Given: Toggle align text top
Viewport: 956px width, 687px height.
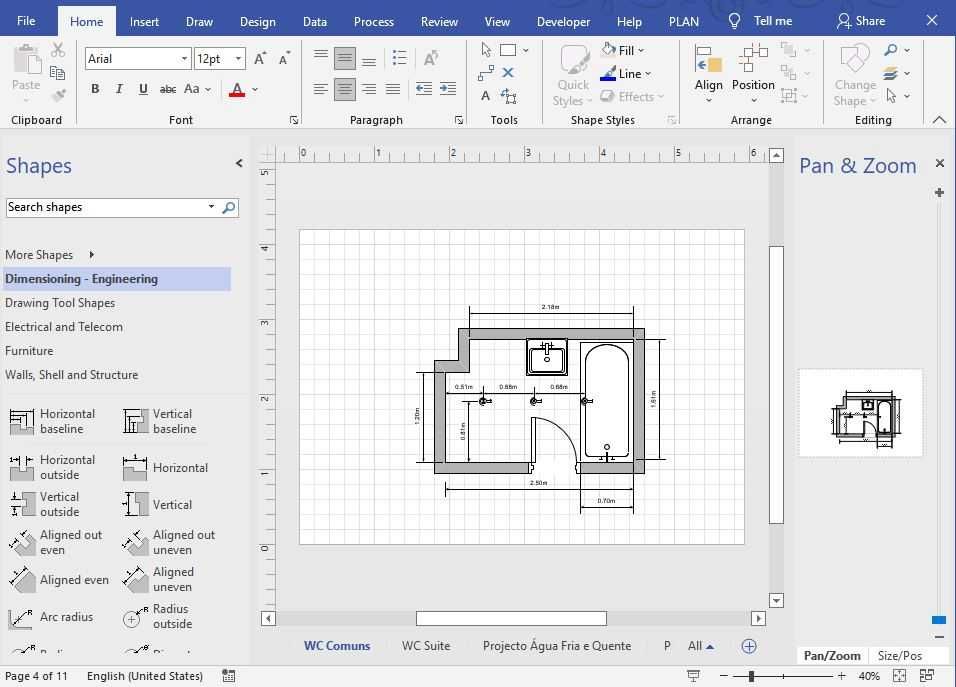Looking at the screenshot, I should (321, 54).
